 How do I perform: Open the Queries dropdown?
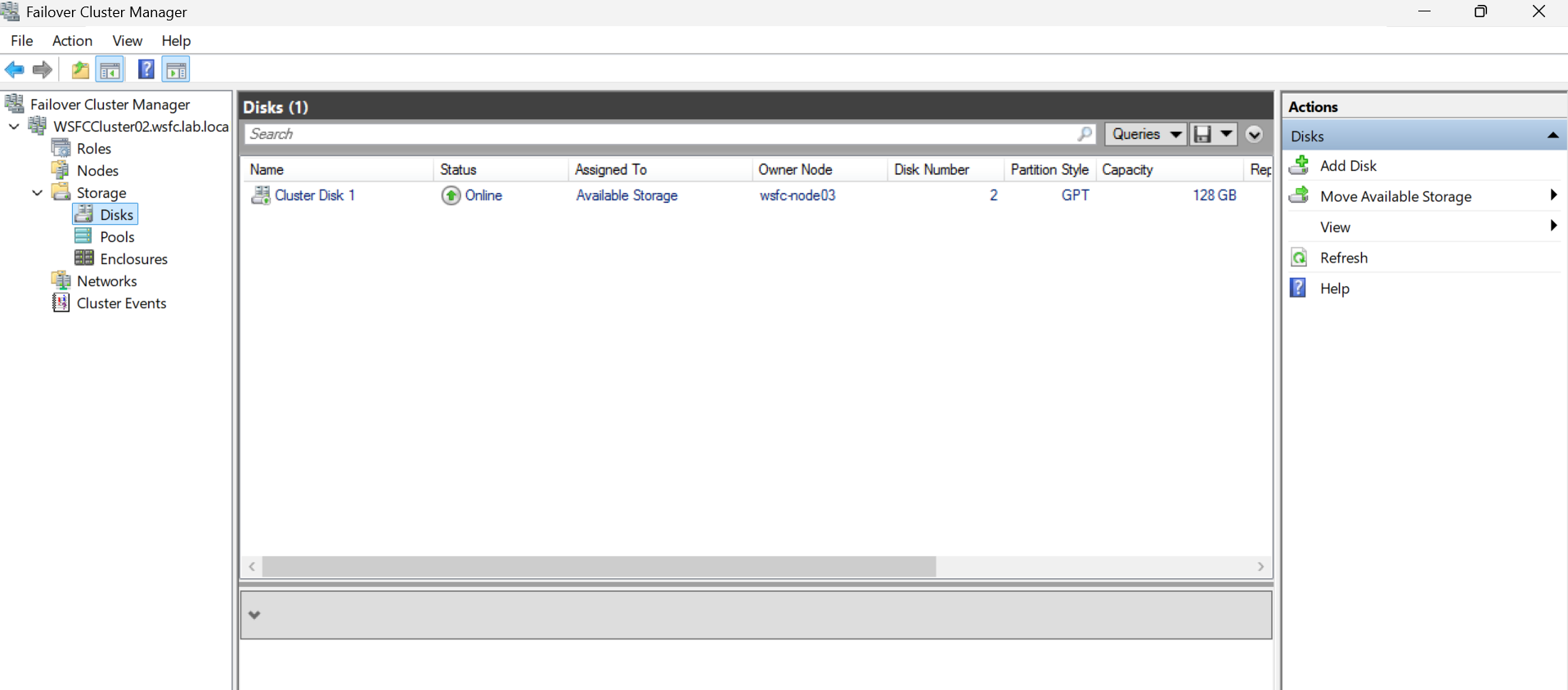tap(1146, 134)
